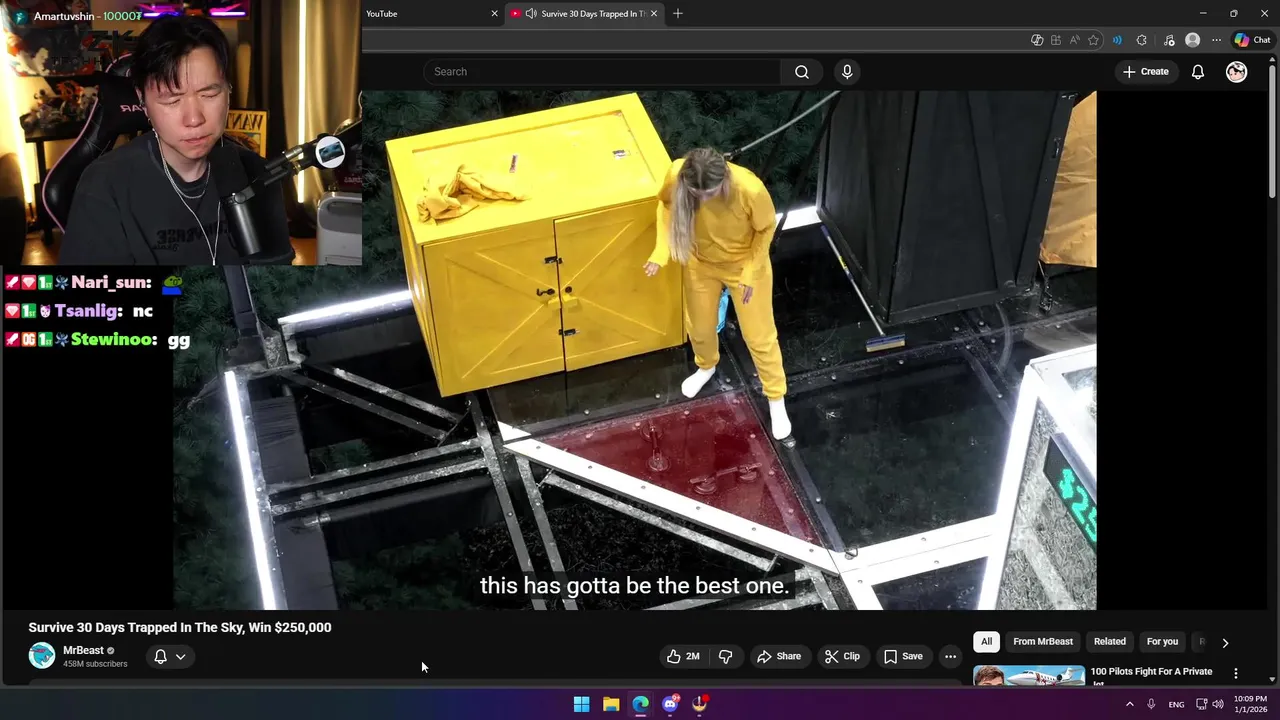Click the page scrollbar up arrow
The width and height of the screenshot is (1280, 720).
[1273, 62]
